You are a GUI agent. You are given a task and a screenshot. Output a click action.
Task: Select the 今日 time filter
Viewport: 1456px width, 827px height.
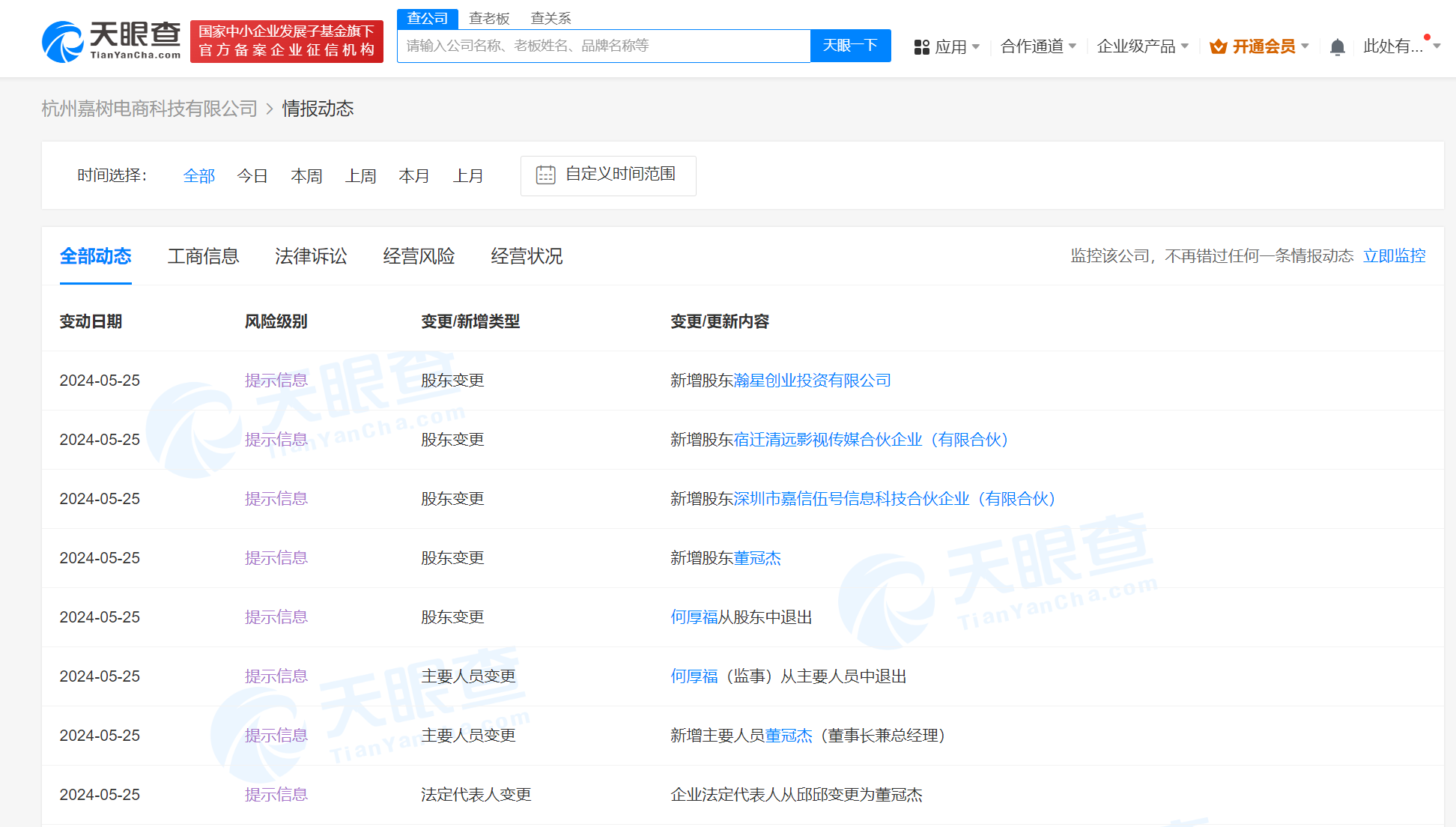click(252, 175)
